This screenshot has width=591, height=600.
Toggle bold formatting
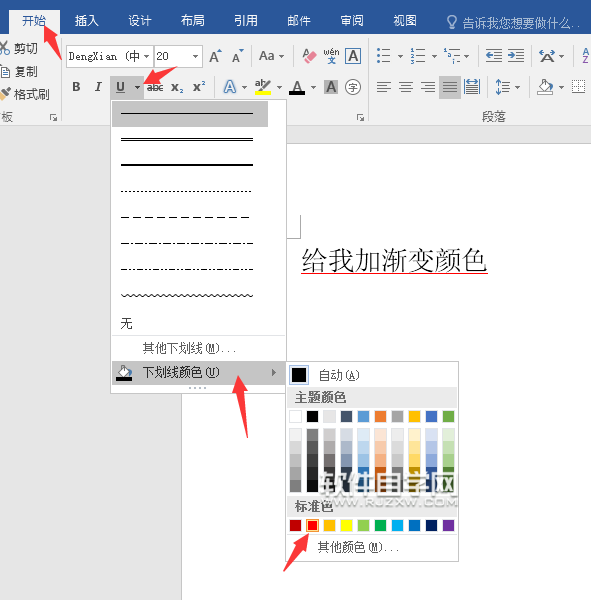[76, 87]
